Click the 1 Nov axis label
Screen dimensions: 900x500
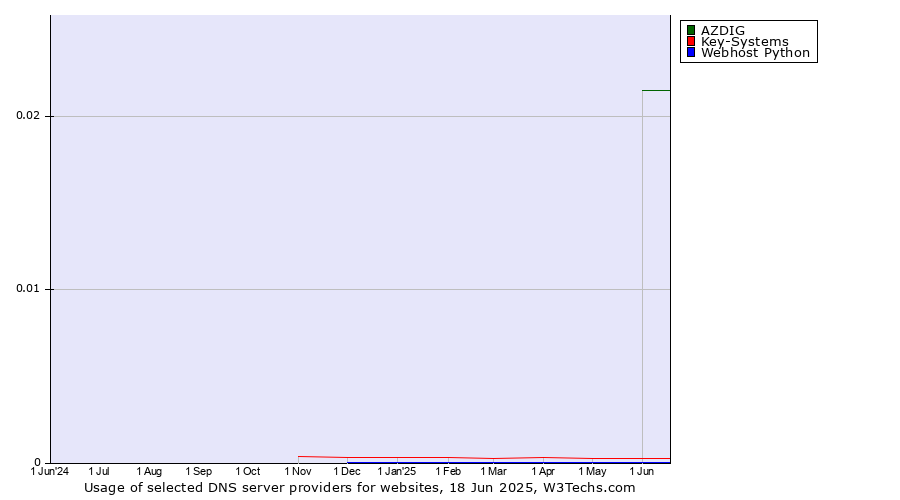[298, 471]
